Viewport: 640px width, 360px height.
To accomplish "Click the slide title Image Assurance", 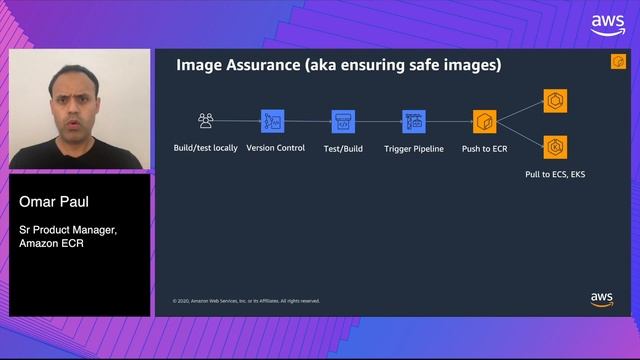I will (339, 65).
